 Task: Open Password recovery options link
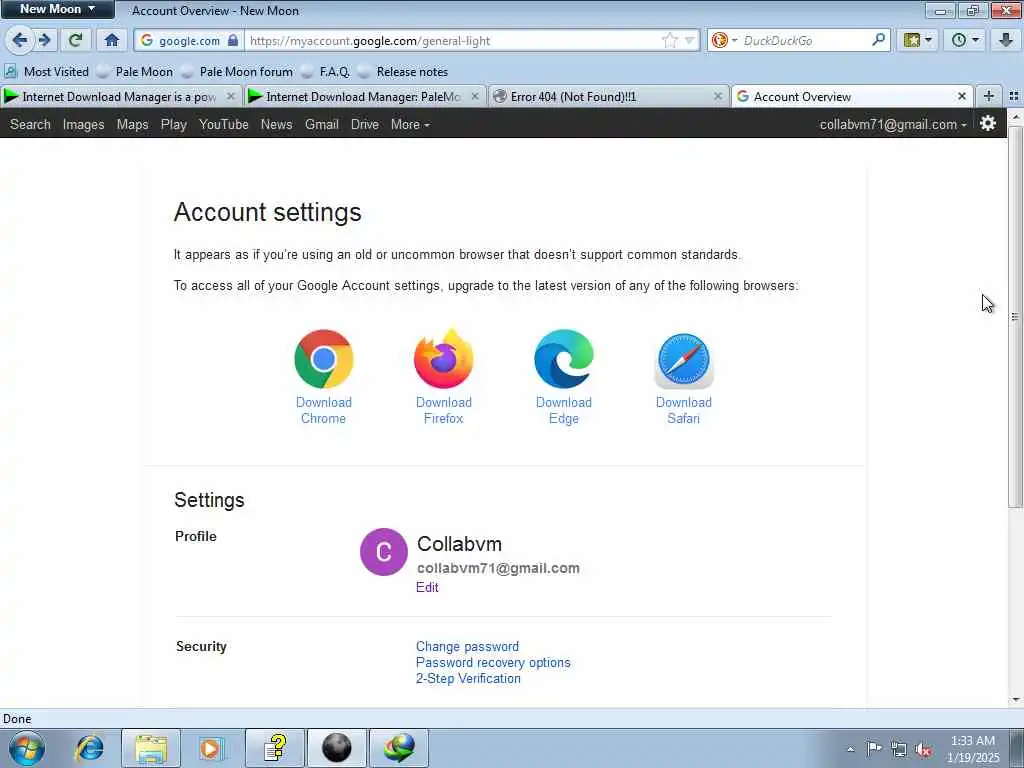point(493,662)
